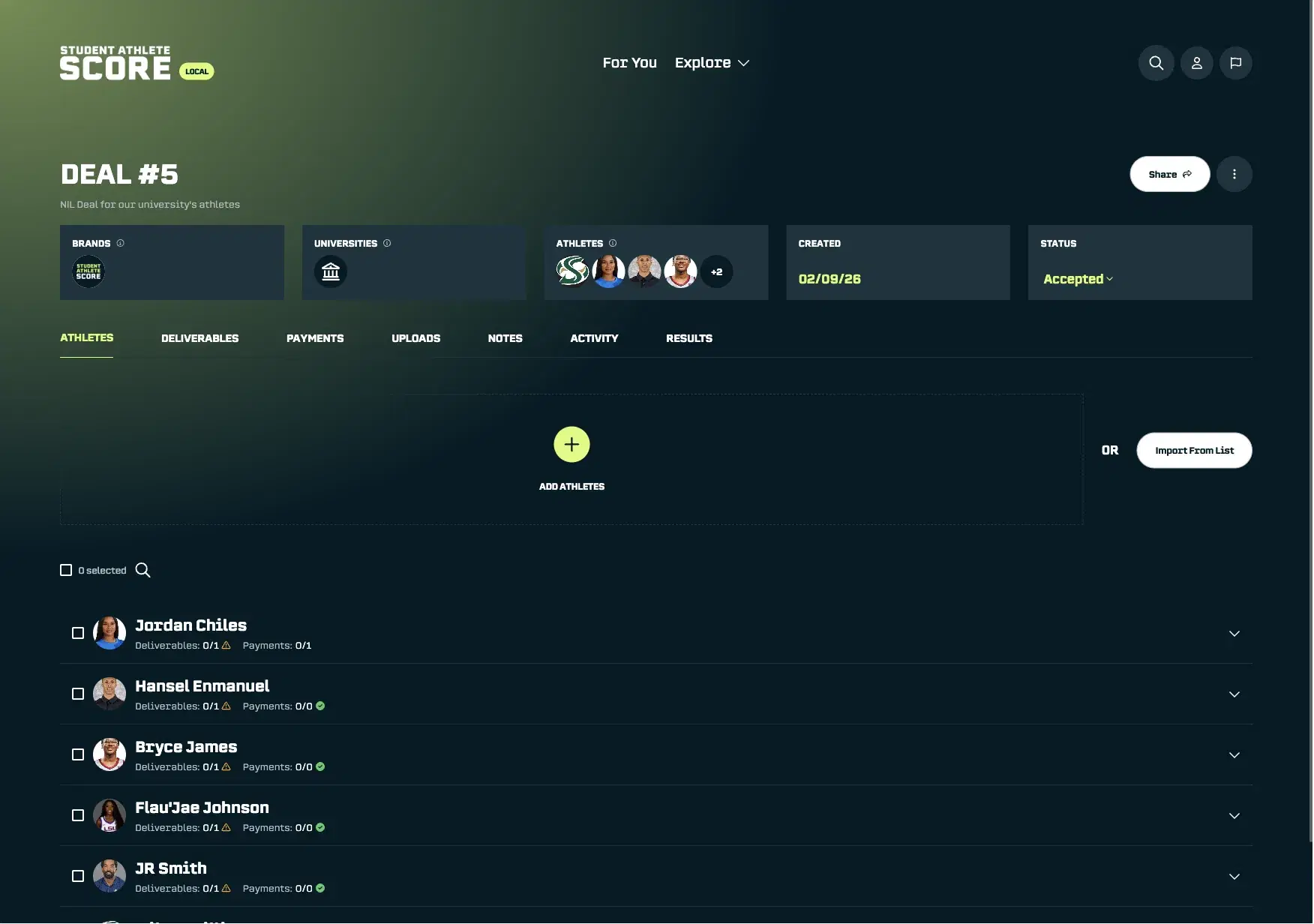Click the Flau'Jae Johnson name
1314x924 pixels.
pos(202,808)
